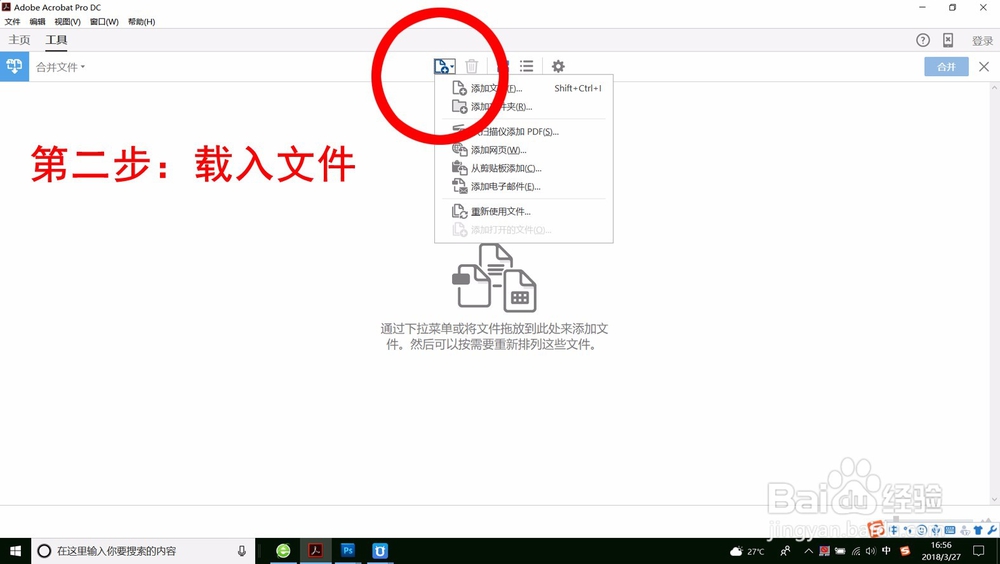Show hidden tray icons chevron

[808, 551]
